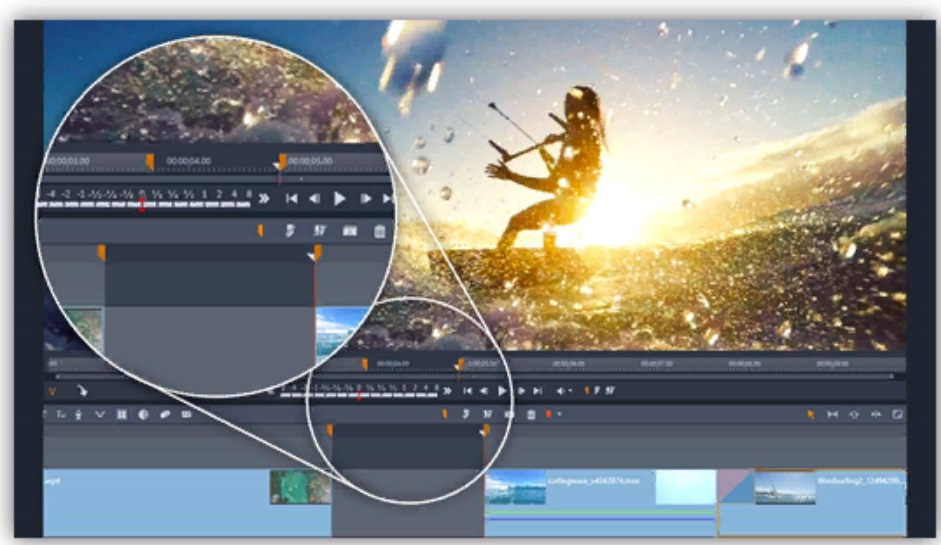
Task: Jump to end with skip-forward button
Action: (x=538, y=391)
